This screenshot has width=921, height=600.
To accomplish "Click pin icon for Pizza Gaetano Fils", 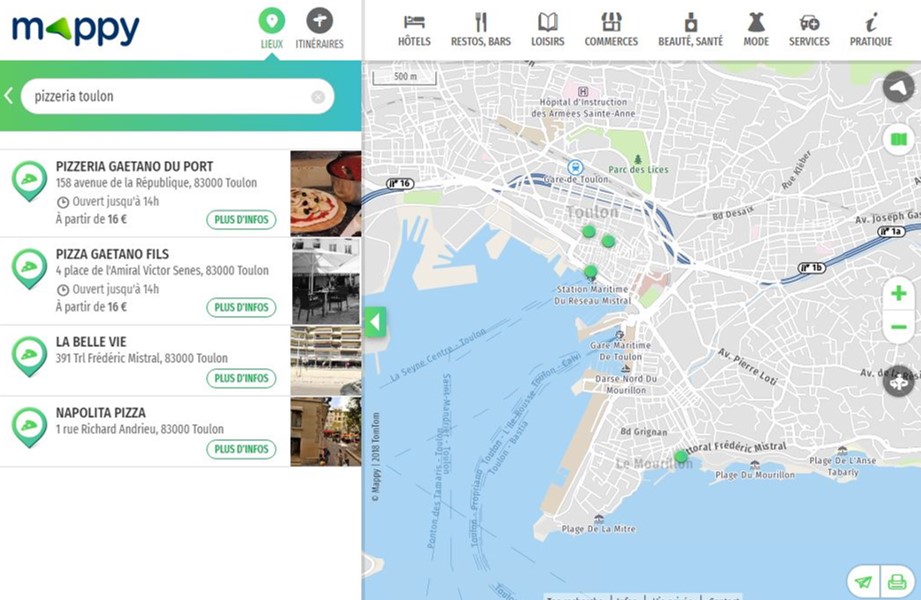I will [x=29, y=269].
